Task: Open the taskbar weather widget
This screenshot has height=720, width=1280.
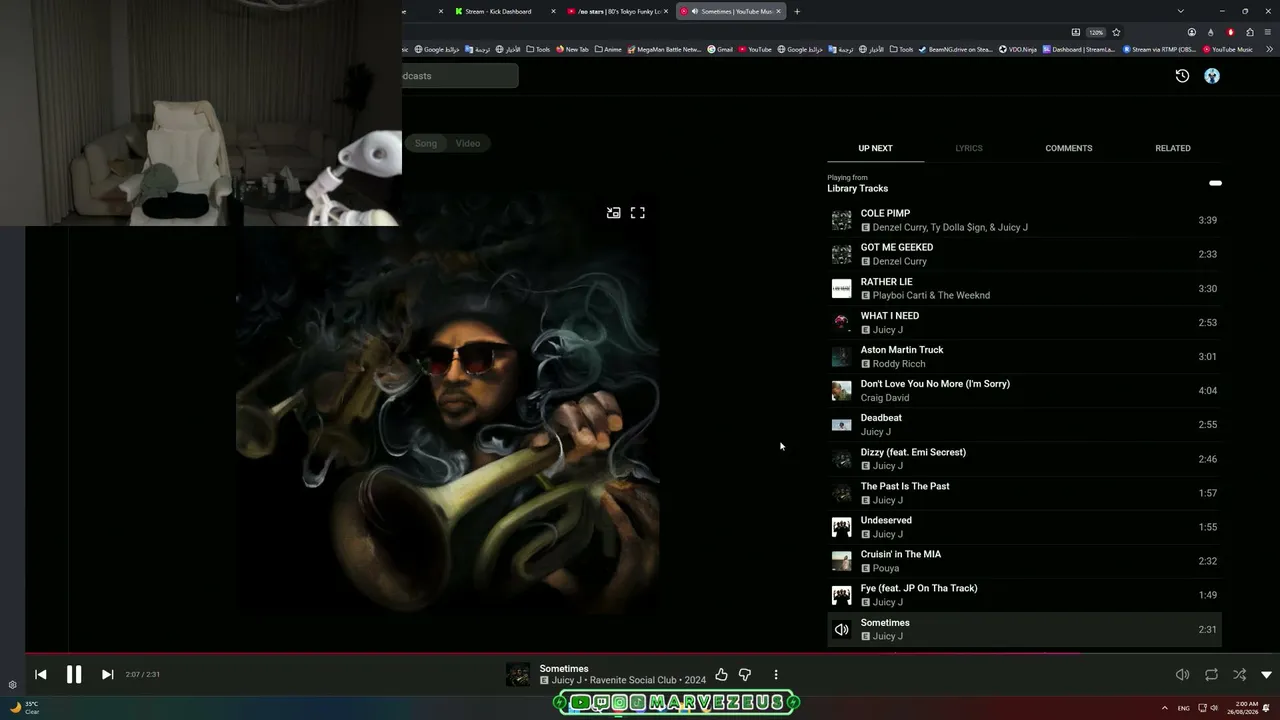Action: coord(25,707)
